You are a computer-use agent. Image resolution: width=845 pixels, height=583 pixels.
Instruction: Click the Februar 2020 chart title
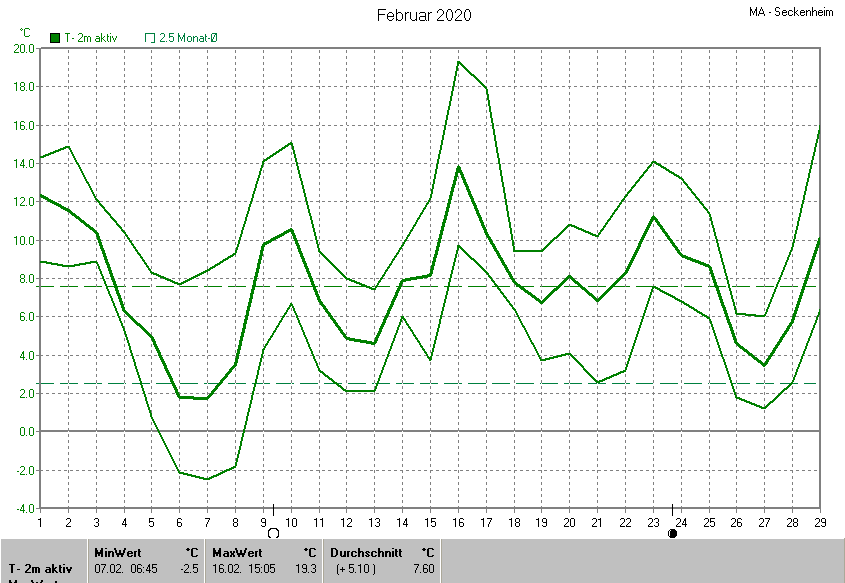[424, 15]
